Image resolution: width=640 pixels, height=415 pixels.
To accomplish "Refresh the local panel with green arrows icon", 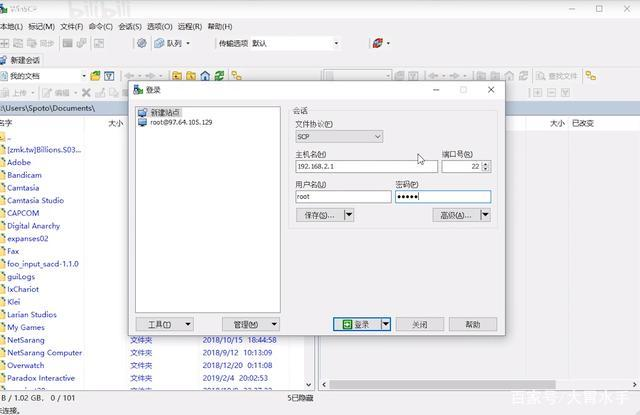I will 220,76.
